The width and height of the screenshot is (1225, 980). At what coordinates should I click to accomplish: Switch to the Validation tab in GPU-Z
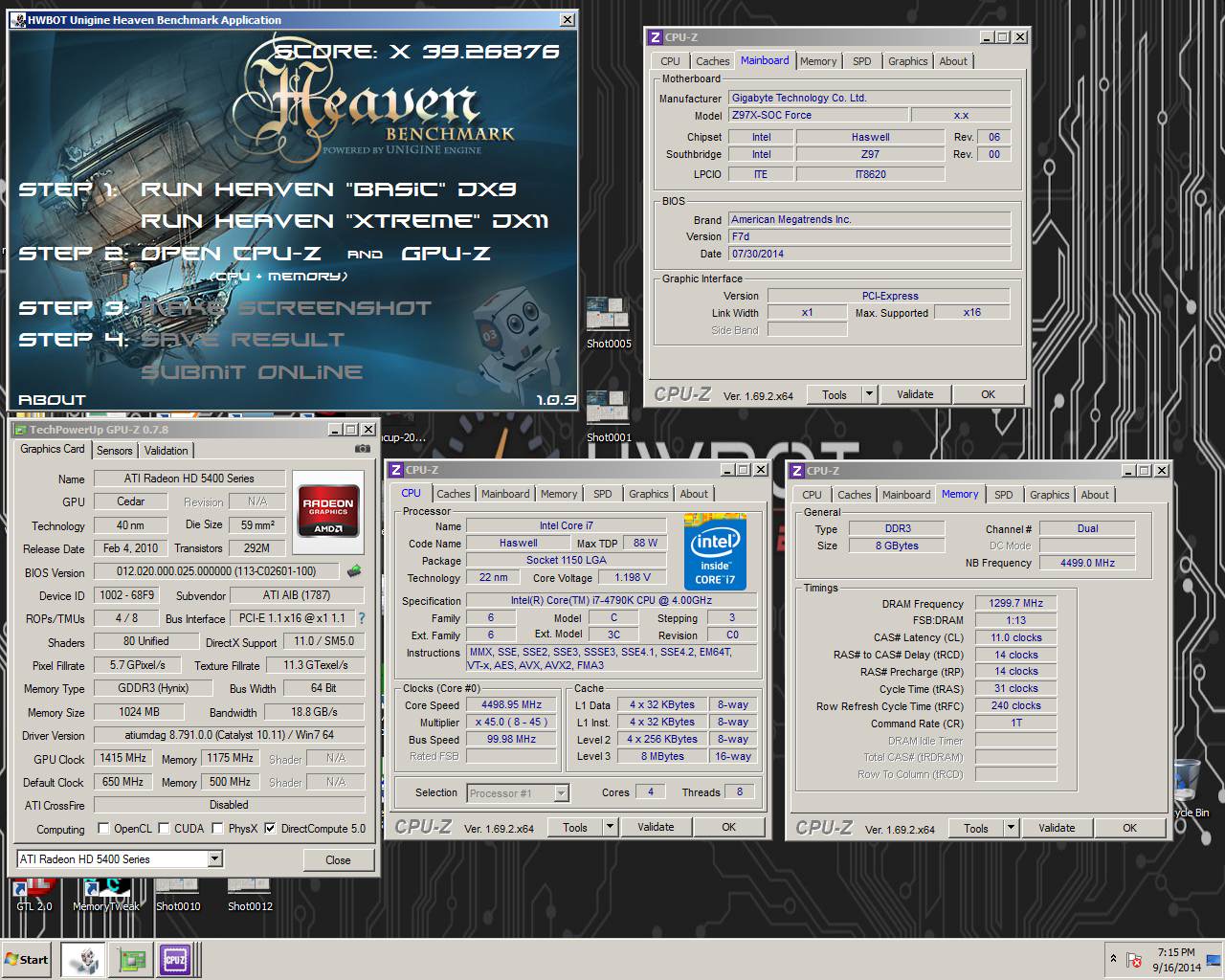pos(167,451)
